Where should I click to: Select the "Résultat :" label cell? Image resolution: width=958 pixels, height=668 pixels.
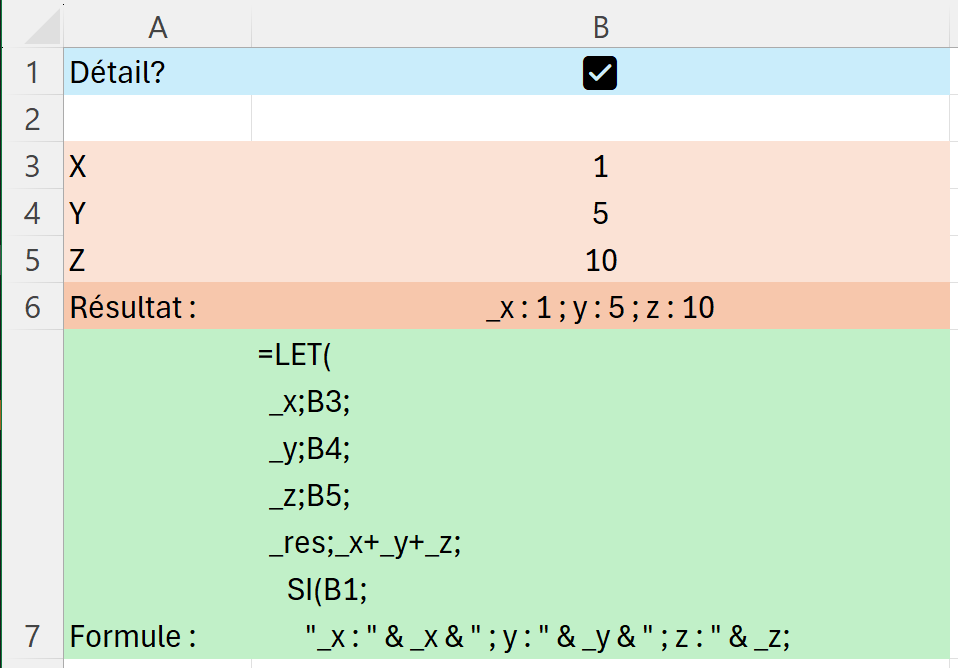[x=157, y=307]
